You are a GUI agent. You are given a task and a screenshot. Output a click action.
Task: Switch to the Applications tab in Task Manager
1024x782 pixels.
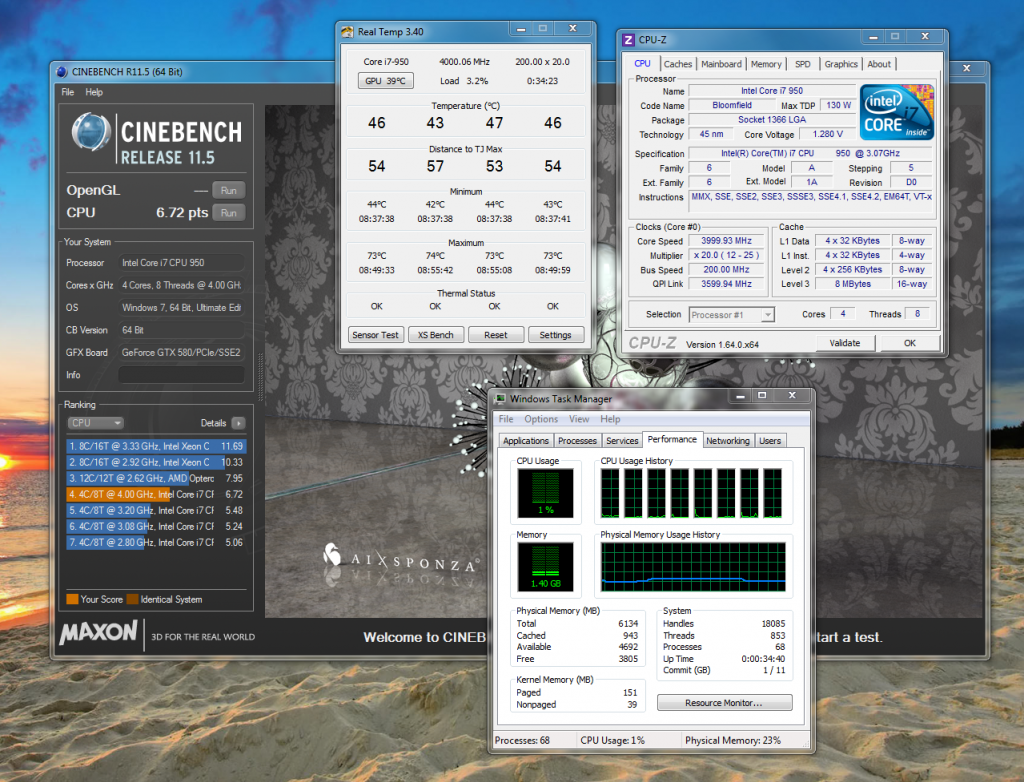(526, 441)
